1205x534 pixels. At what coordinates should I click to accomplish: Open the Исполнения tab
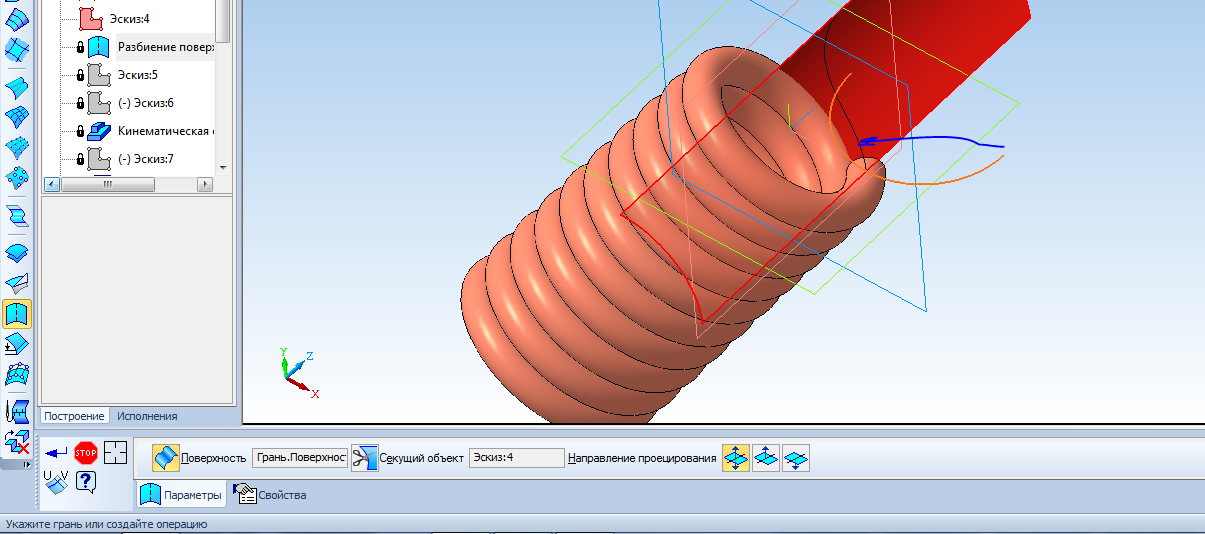147,416
